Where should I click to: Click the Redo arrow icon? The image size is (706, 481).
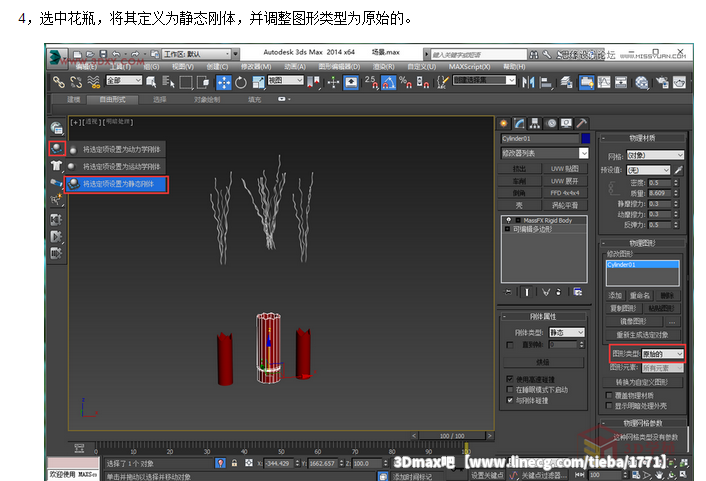(x=134, y=54)
